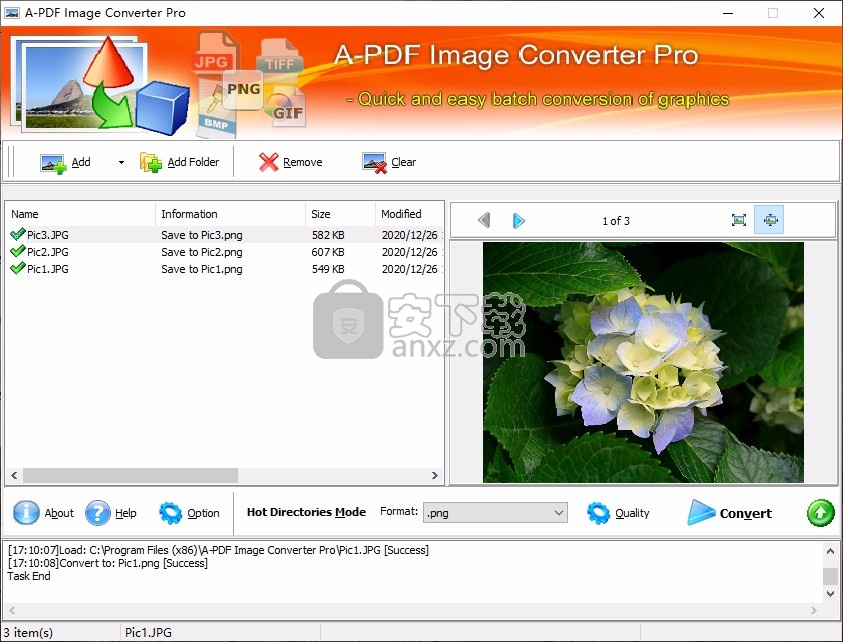Click the '1 of 3' preview counter

point(616,220)
